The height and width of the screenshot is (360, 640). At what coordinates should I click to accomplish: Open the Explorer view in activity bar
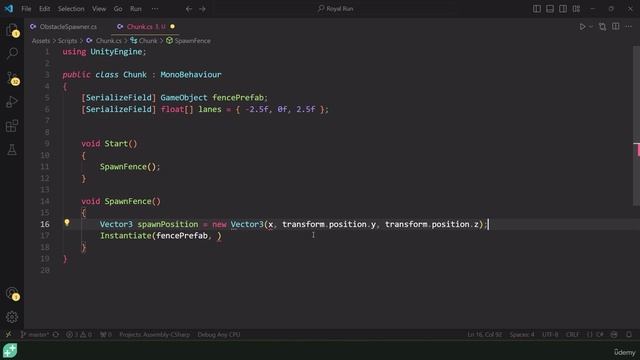pyautogui.click(x=12, y=30)
